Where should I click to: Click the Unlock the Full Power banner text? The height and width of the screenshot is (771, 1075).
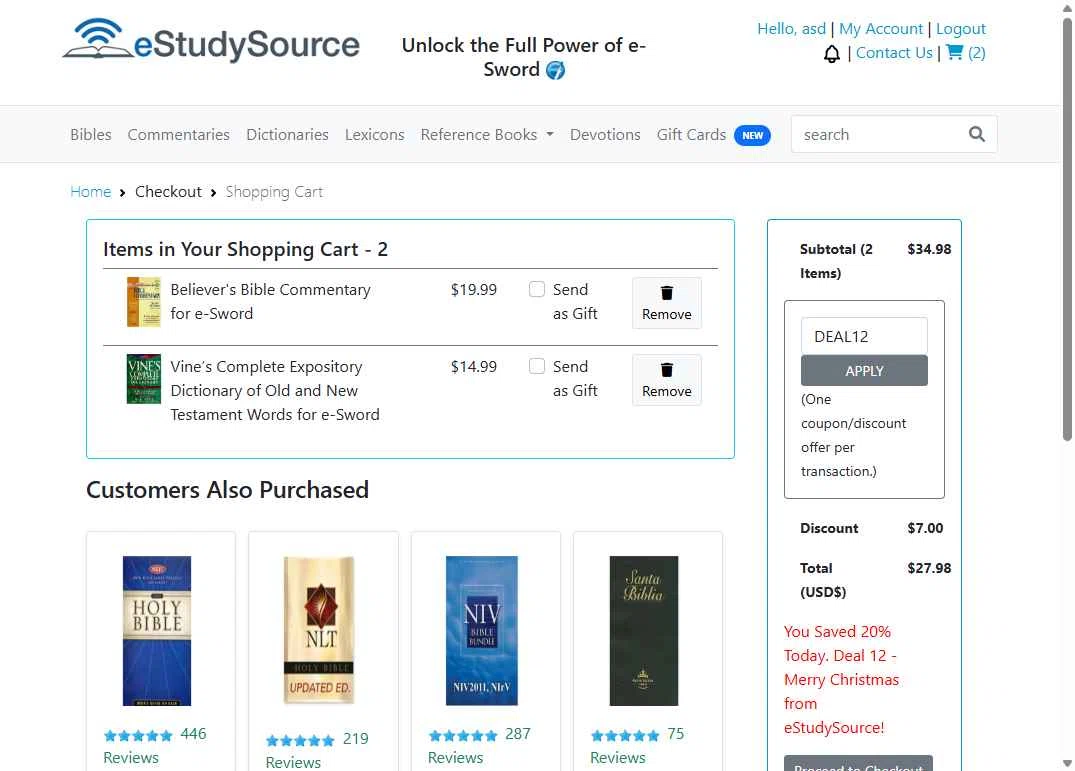click(524, 58)
